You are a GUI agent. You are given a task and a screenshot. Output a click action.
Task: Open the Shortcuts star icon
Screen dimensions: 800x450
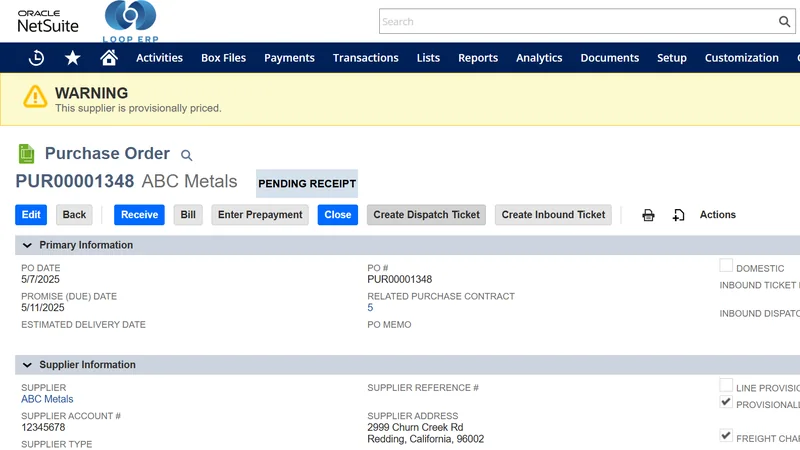click(x=72, y=58)
